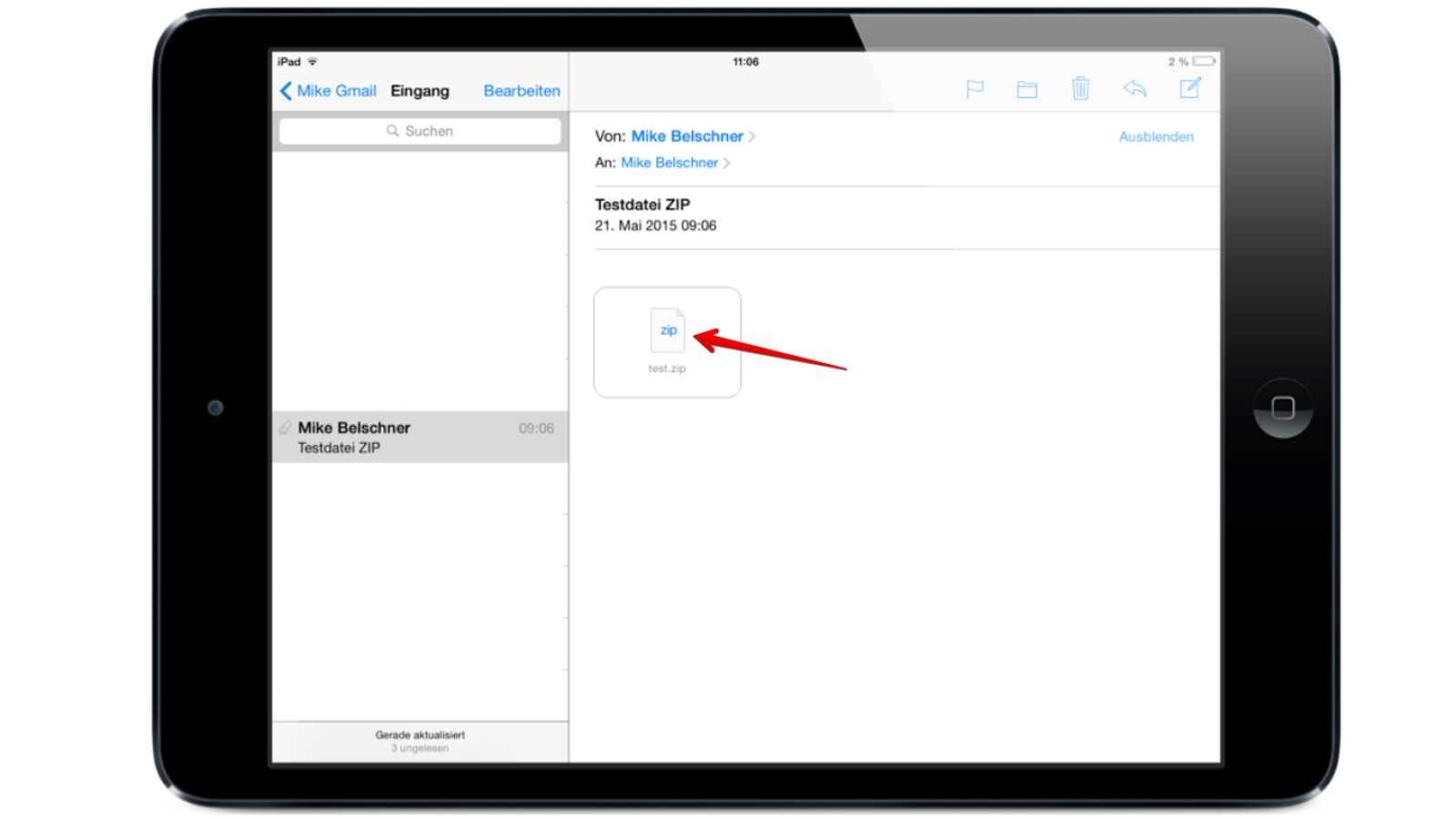Expand recipient details next to An

(726, 163)
